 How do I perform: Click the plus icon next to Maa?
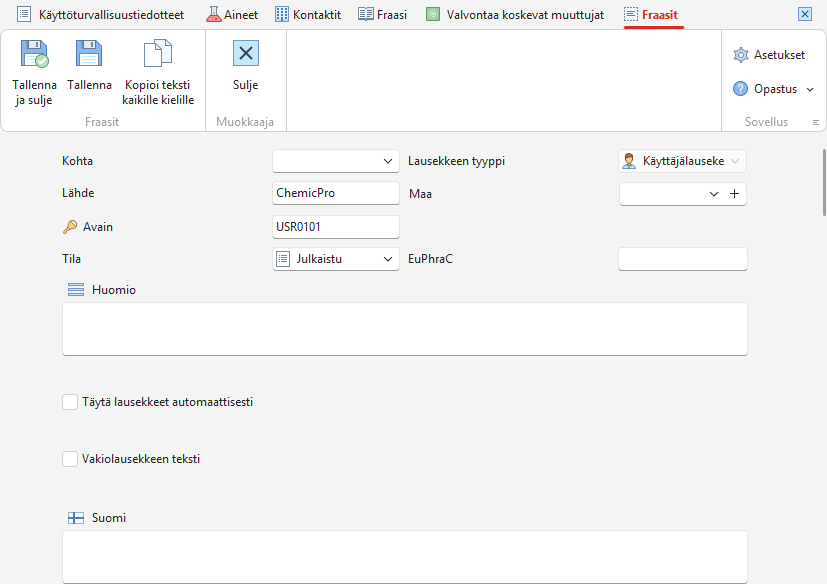734,194
